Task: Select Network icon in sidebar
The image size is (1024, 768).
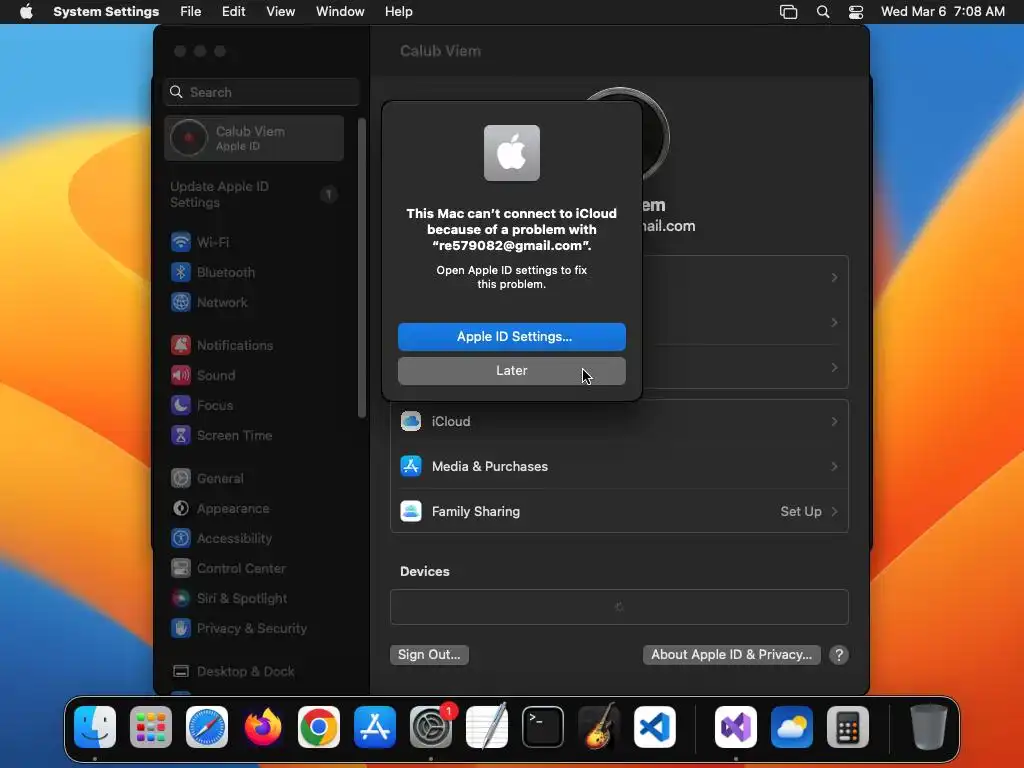Action: 181,302
